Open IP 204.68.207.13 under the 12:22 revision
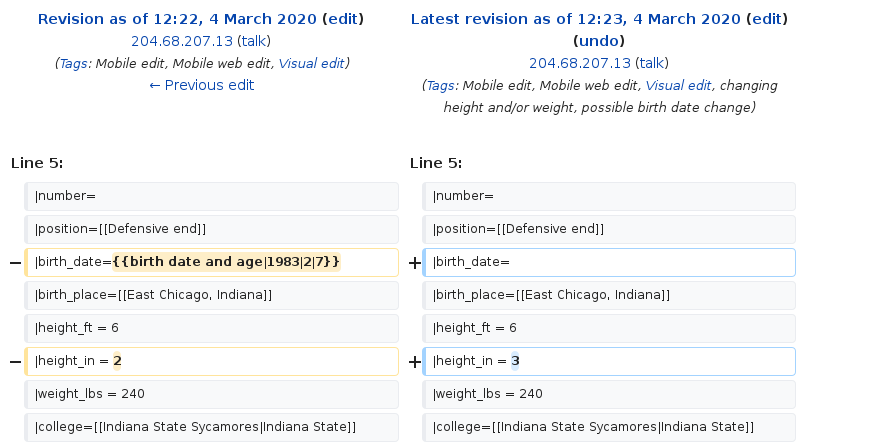Screen dimensions: 874x446 tap(182, 41)
